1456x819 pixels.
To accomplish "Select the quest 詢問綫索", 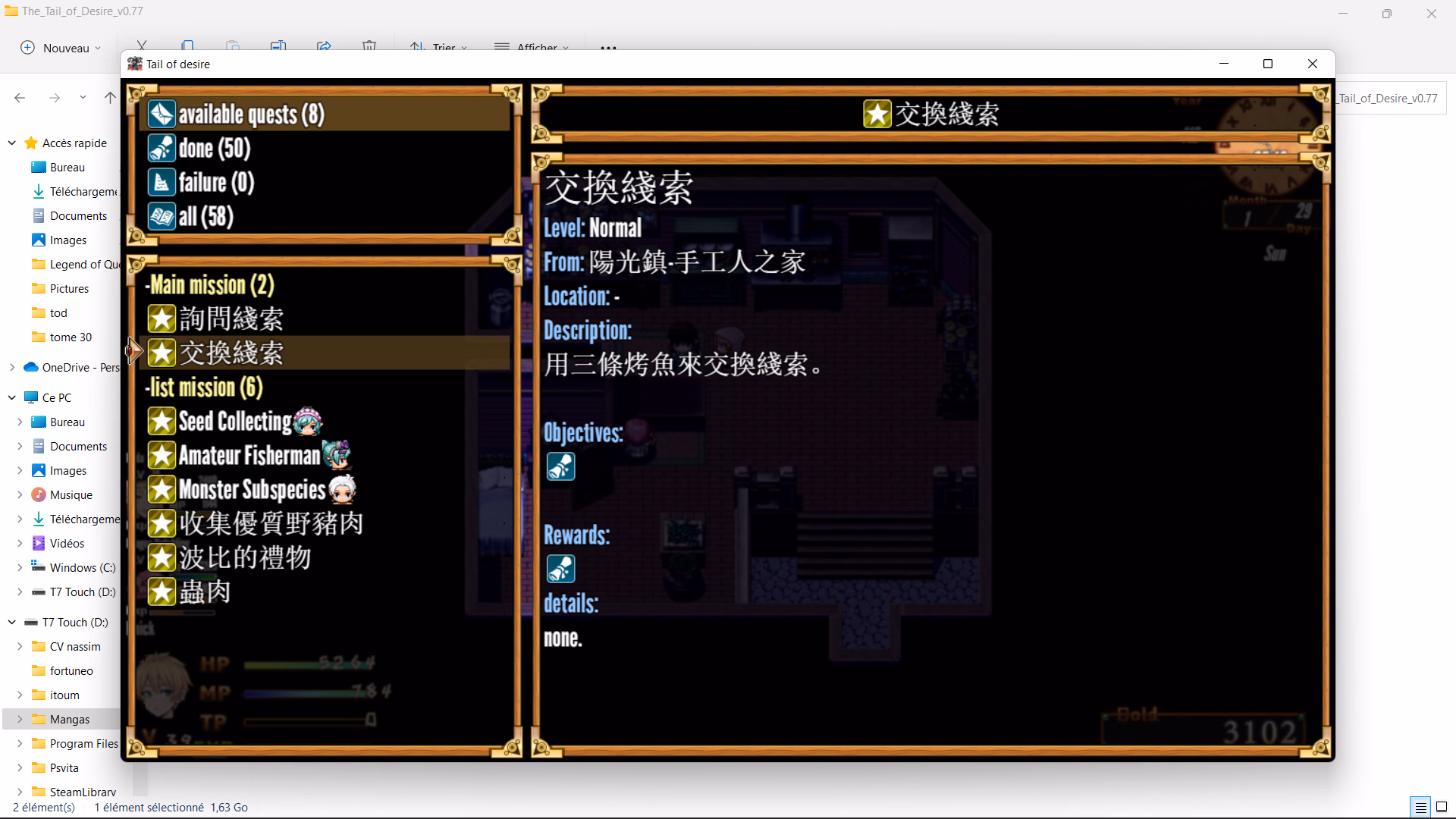I will 325,319.
